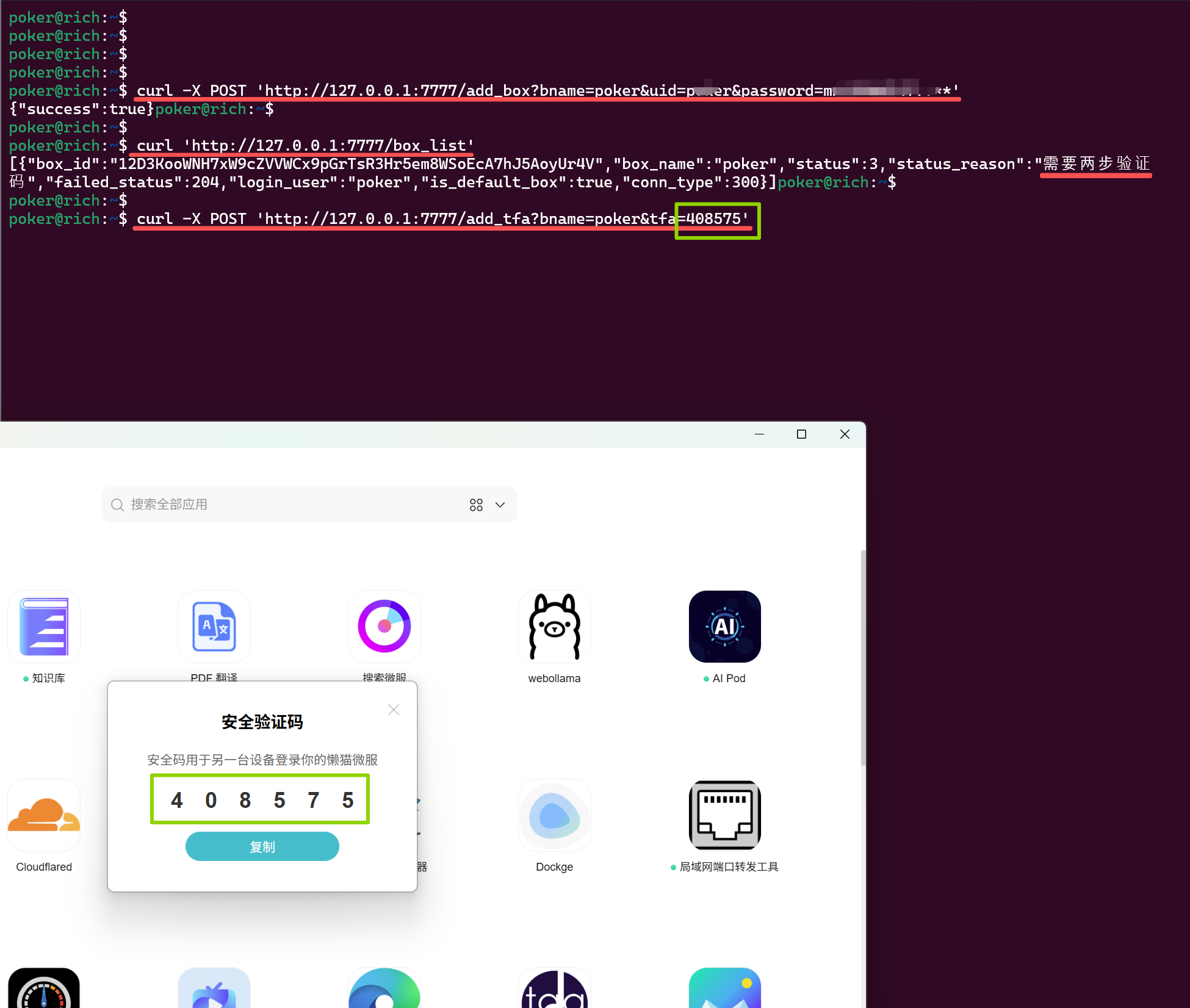Maximize the app launcher window

802,434
